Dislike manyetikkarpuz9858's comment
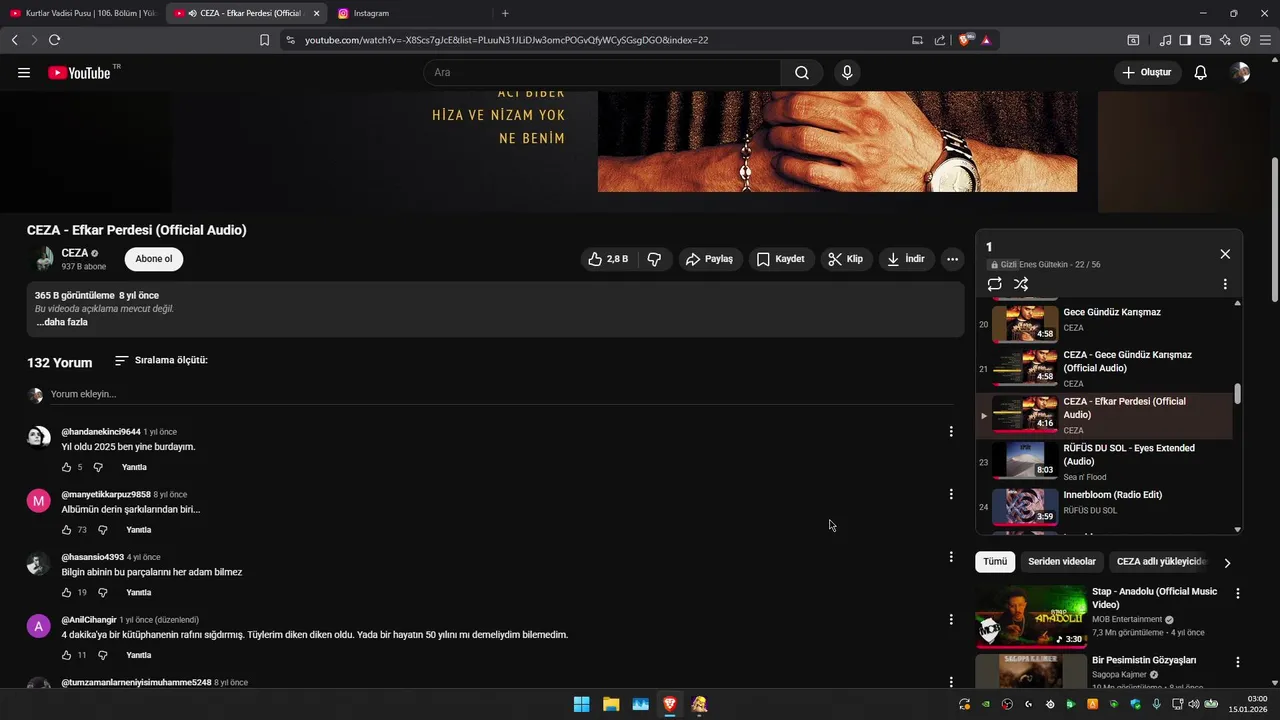The image size is (1280, 720). (102, 530)
